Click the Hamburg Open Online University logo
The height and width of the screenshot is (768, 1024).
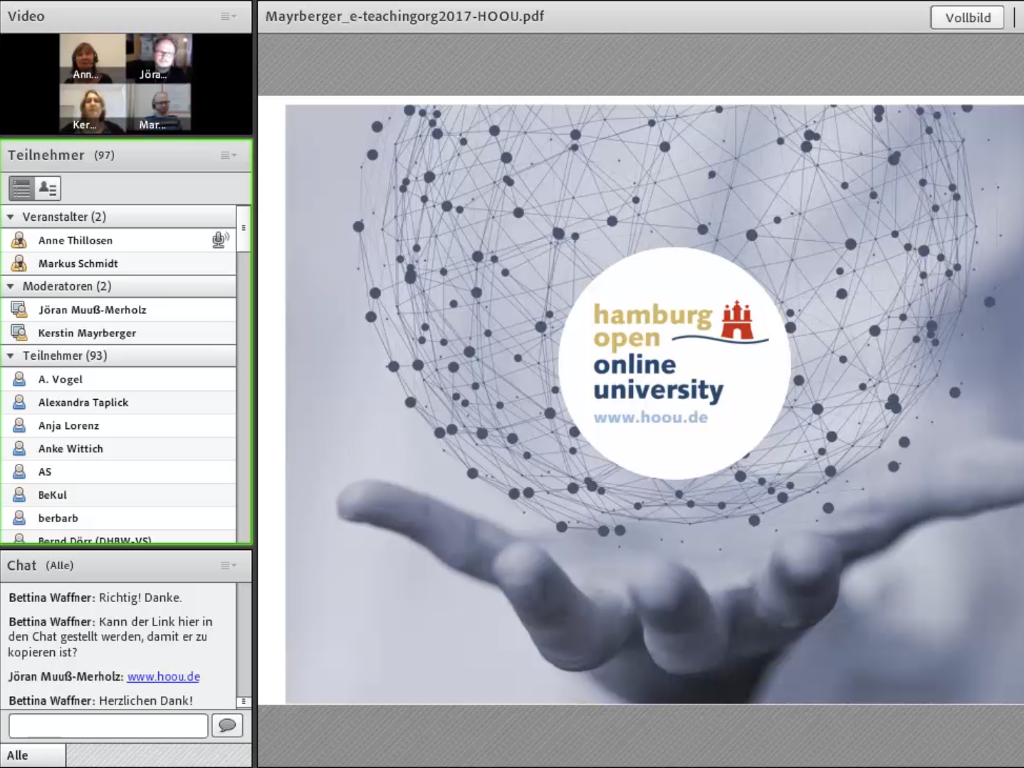674,363
